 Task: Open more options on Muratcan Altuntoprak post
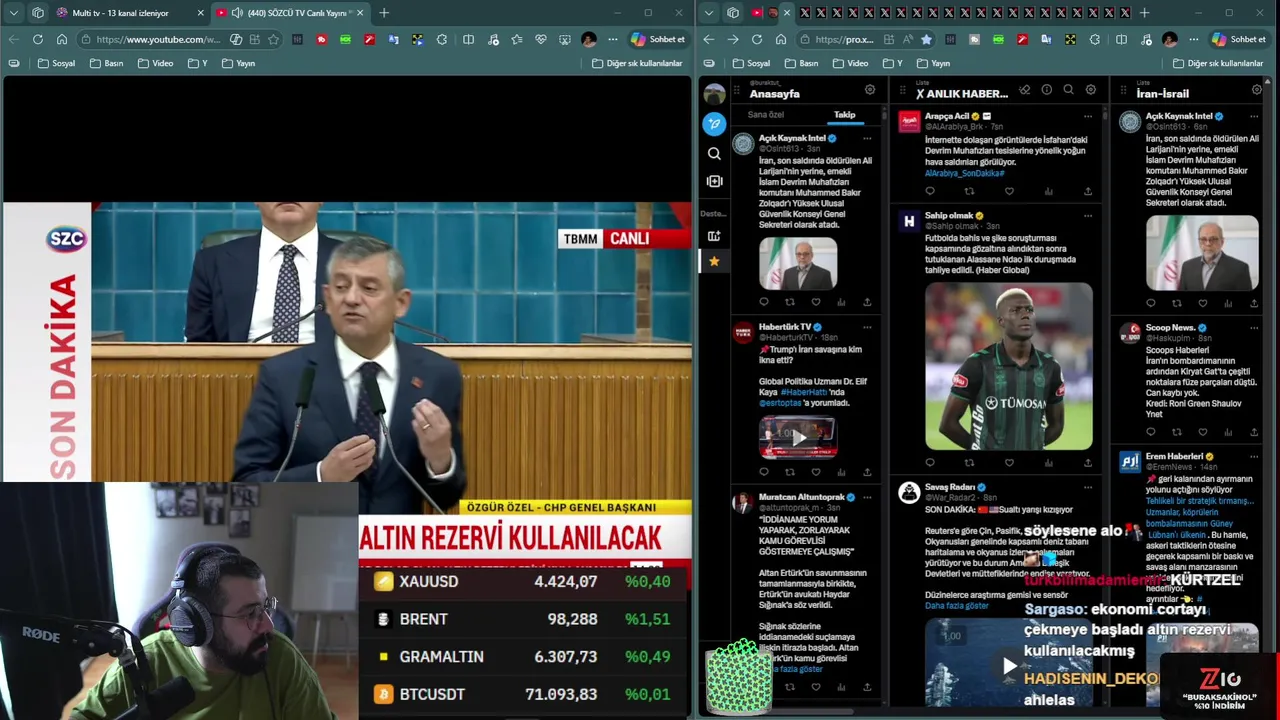tap(867, 497)
